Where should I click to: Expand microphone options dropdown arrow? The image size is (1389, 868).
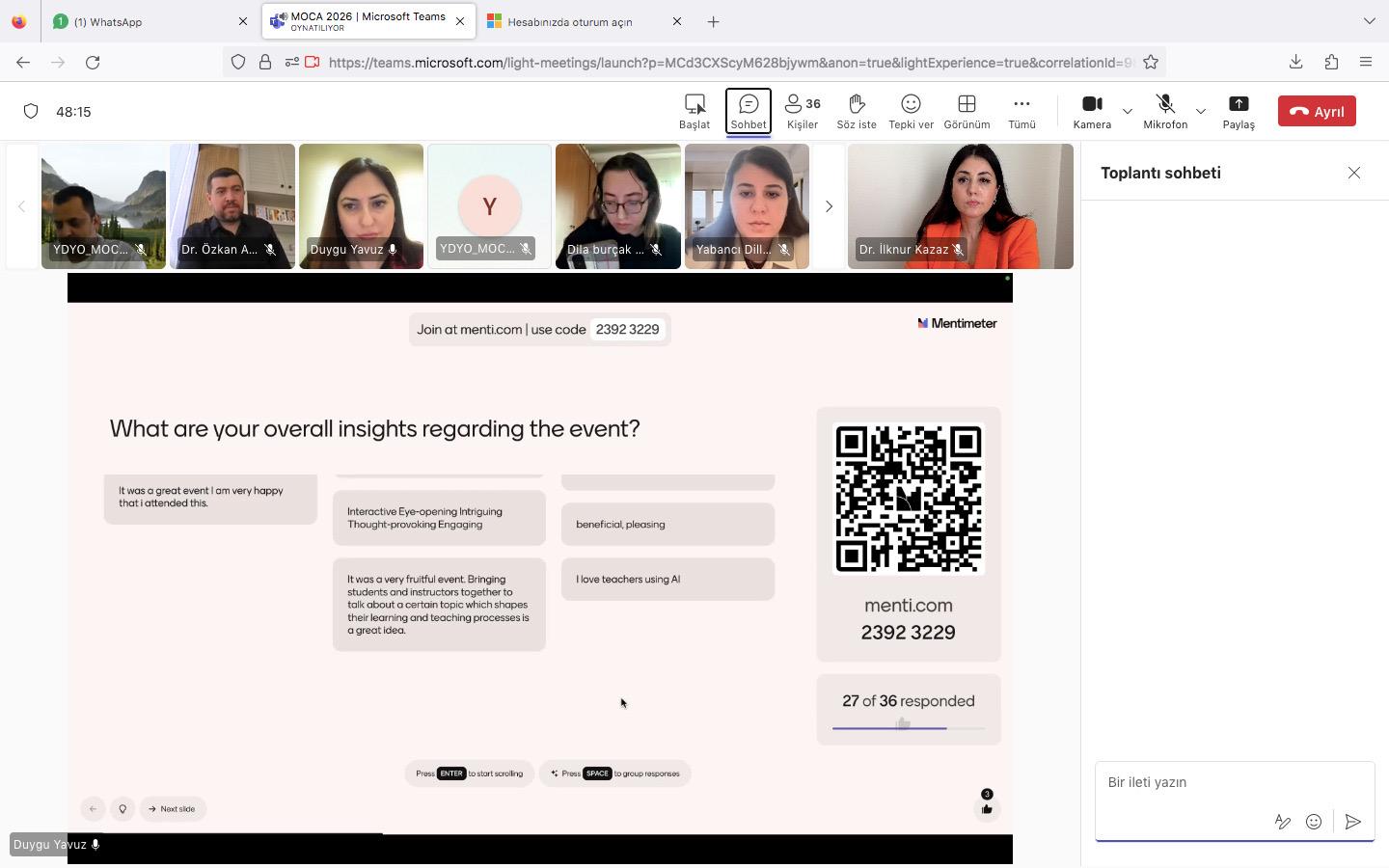click(x=1201, y=111)
